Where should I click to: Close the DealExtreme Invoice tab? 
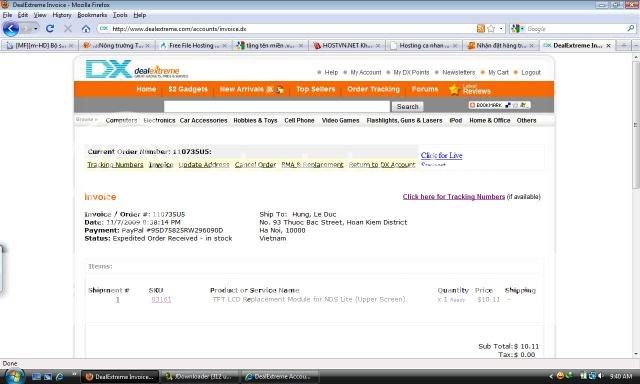[609, 46]
